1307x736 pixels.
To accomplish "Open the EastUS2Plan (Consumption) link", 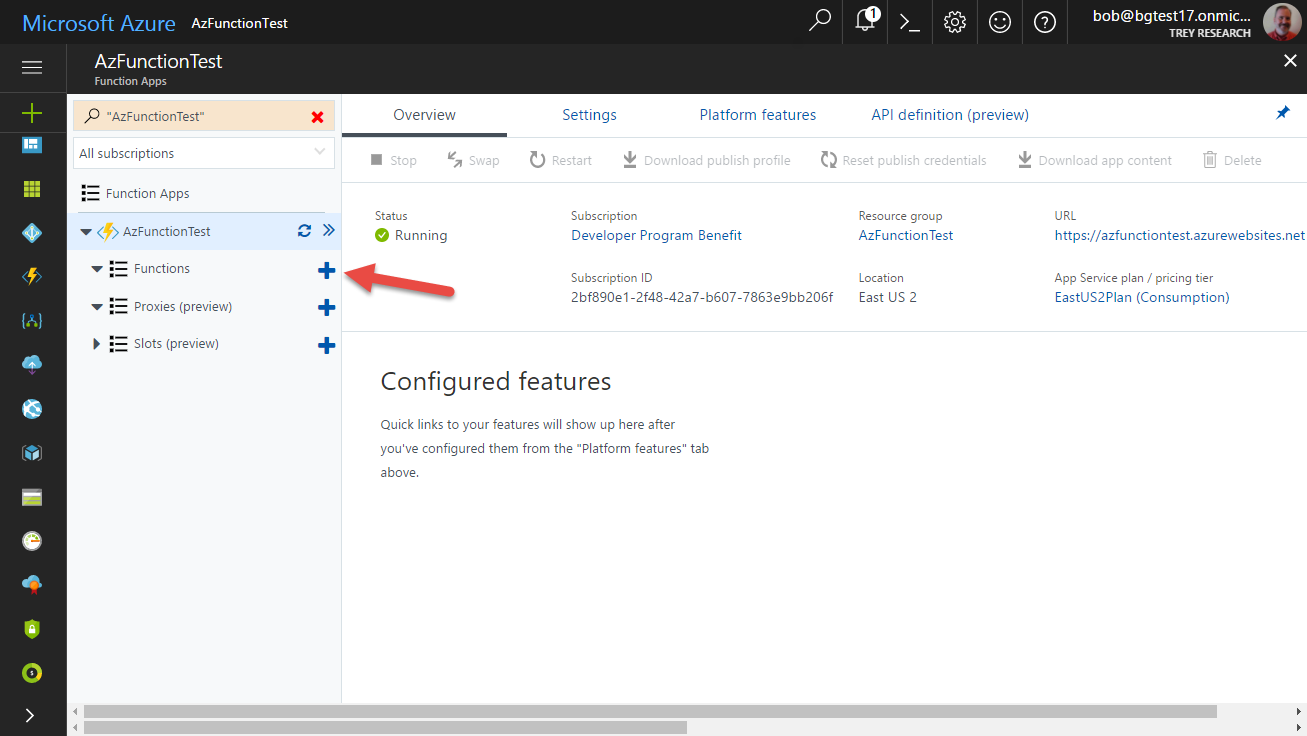I will coord(1142,298).
